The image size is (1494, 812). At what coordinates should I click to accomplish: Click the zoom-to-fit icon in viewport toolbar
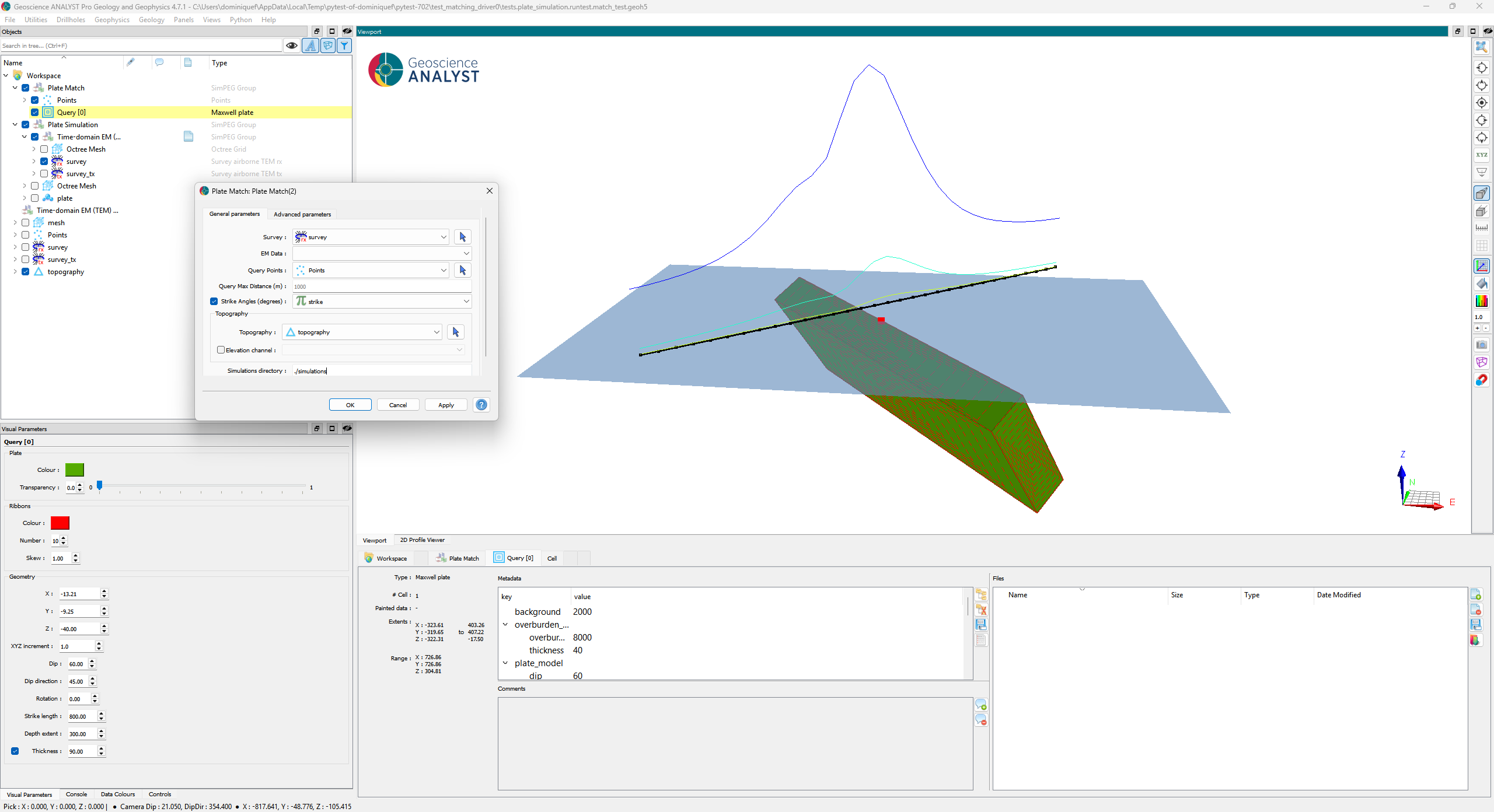point(1481,47)
